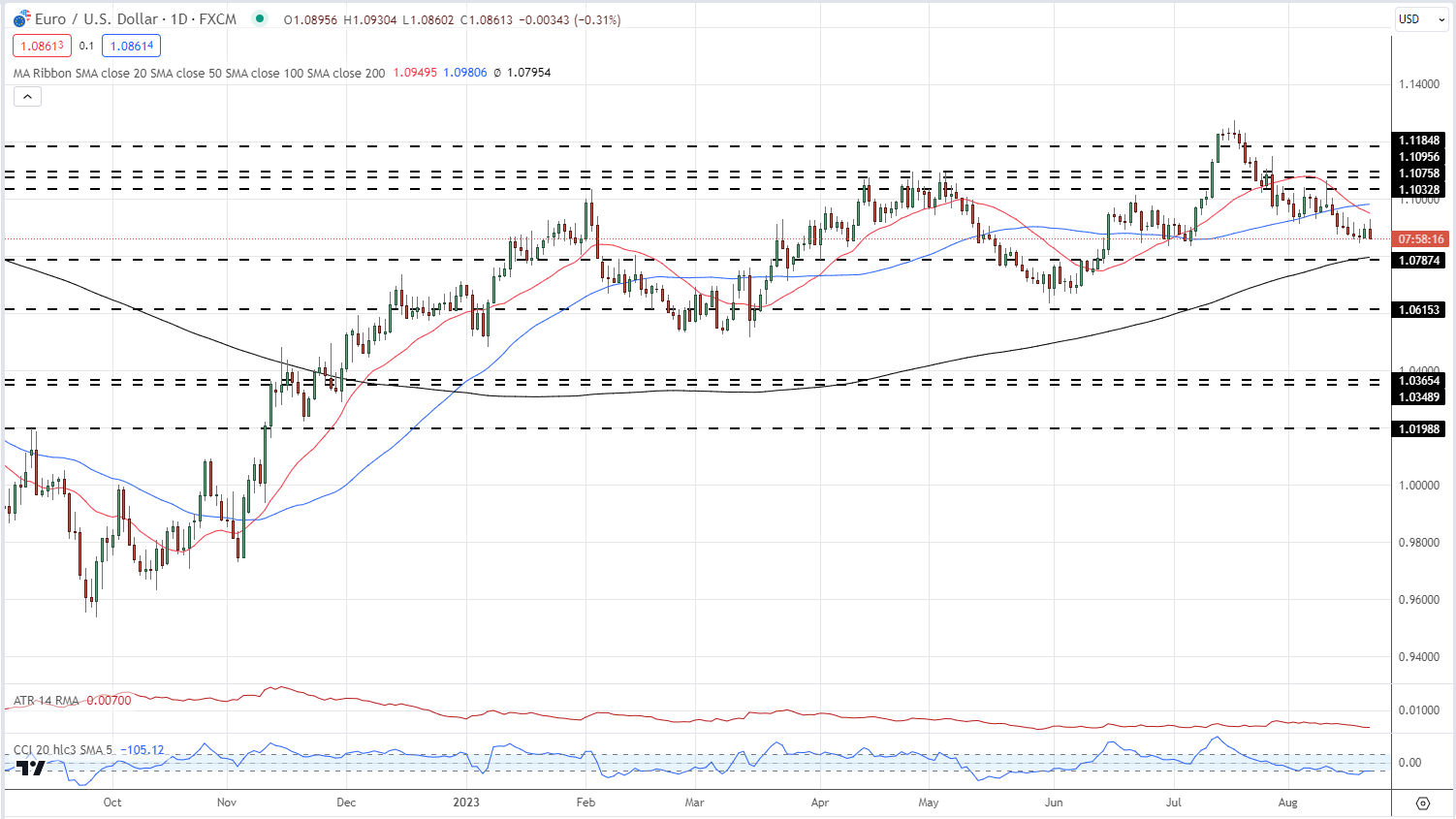Click the black SMA value 1.07954
Image resolution: width=1456 pixels, height=819 pixels.
[529, 73]
